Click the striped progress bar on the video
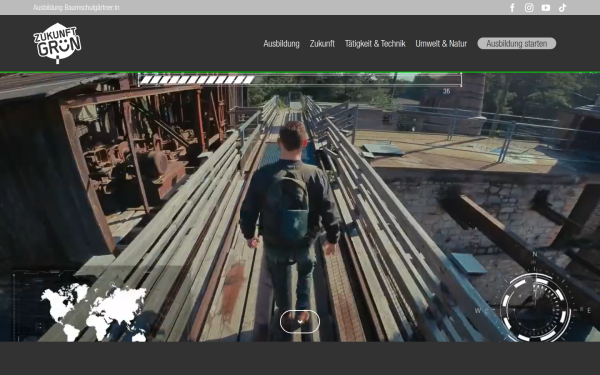 click(x=300, y=80)
